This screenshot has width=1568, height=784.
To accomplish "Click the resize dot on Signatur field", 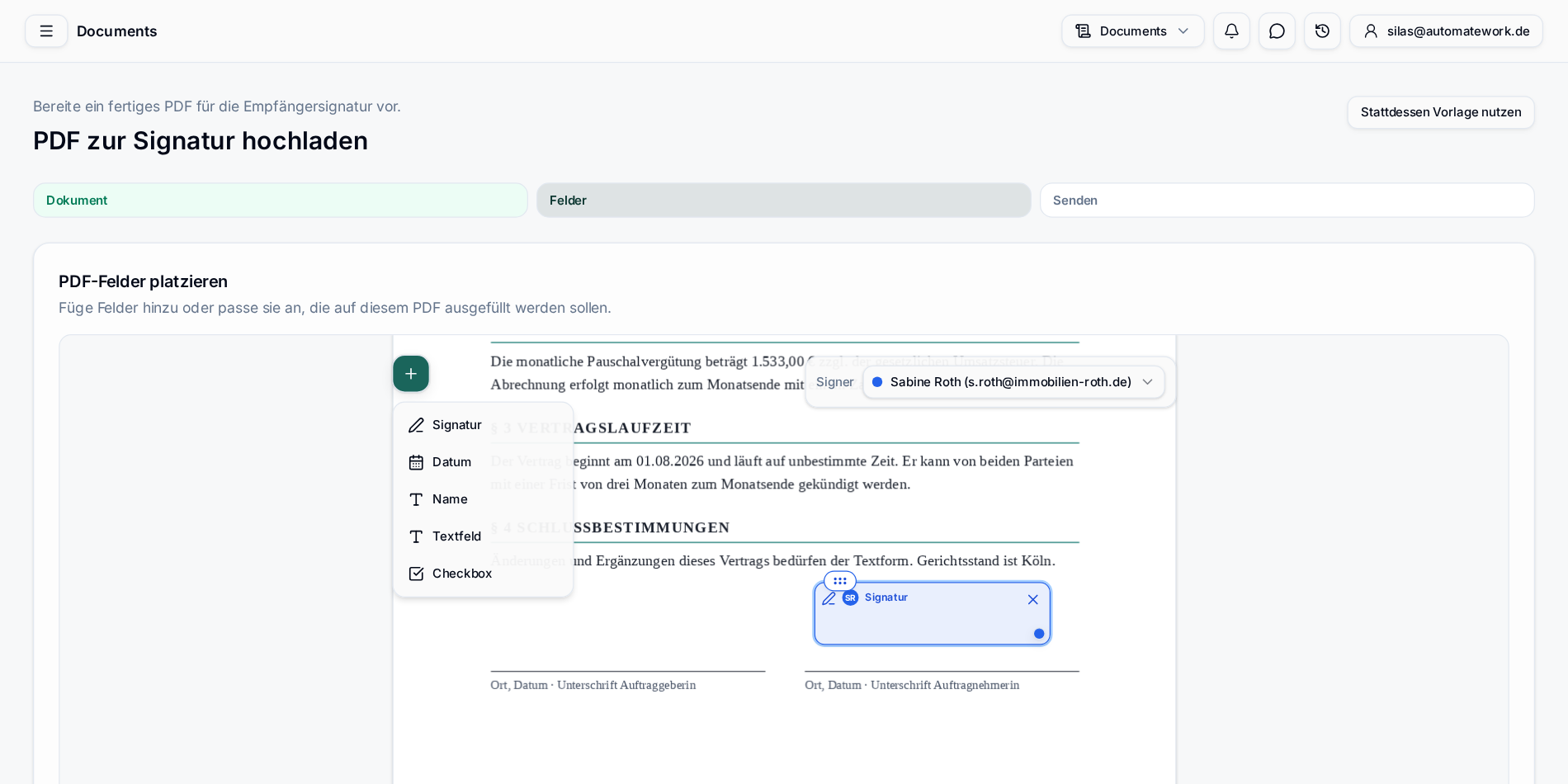I will (x=1039, y=634).
